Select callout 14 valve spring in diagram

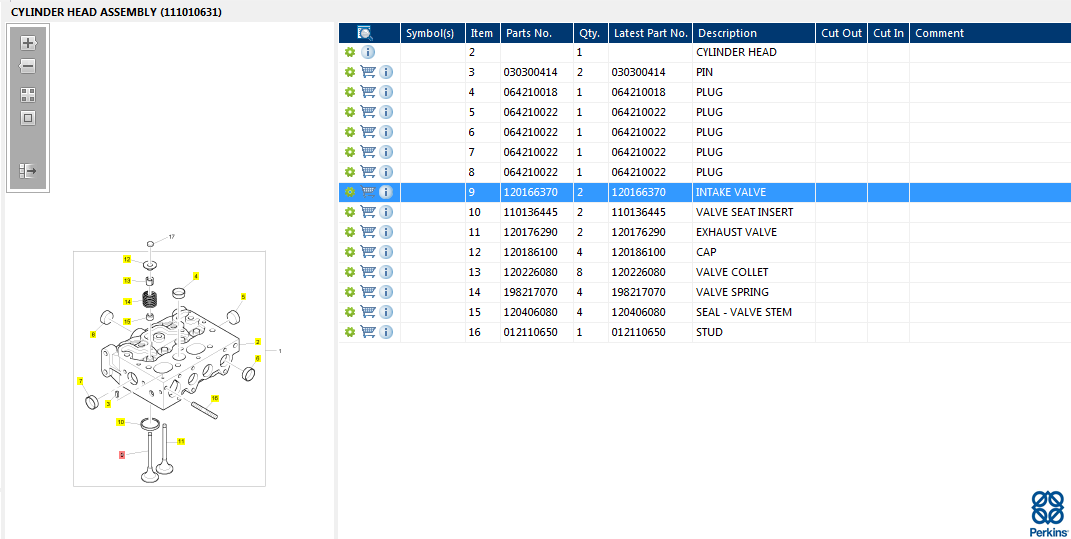click(x=128, y=301)
